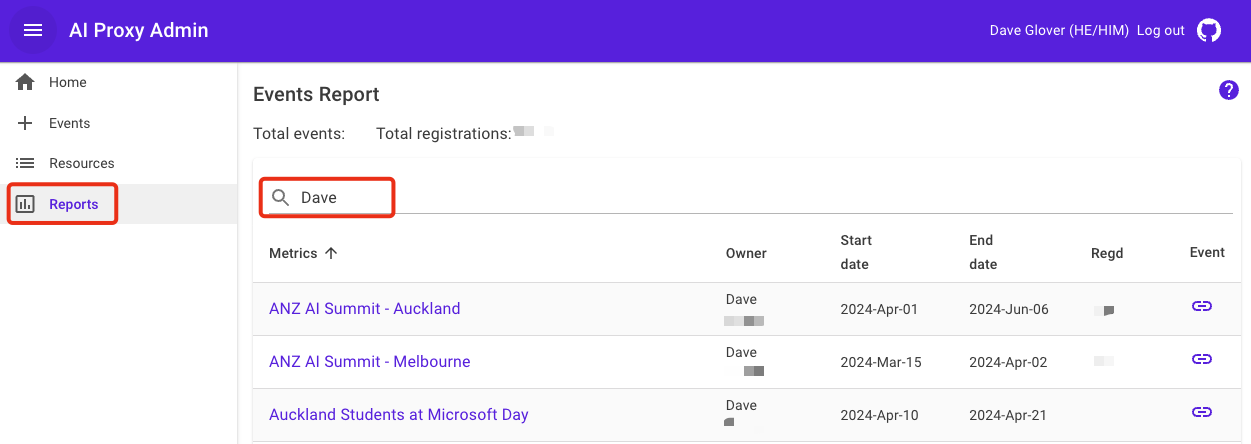Open ANZ AI Summit - Melbourne report
This screenshot has width=1251, height=444.
pos(369,362)
